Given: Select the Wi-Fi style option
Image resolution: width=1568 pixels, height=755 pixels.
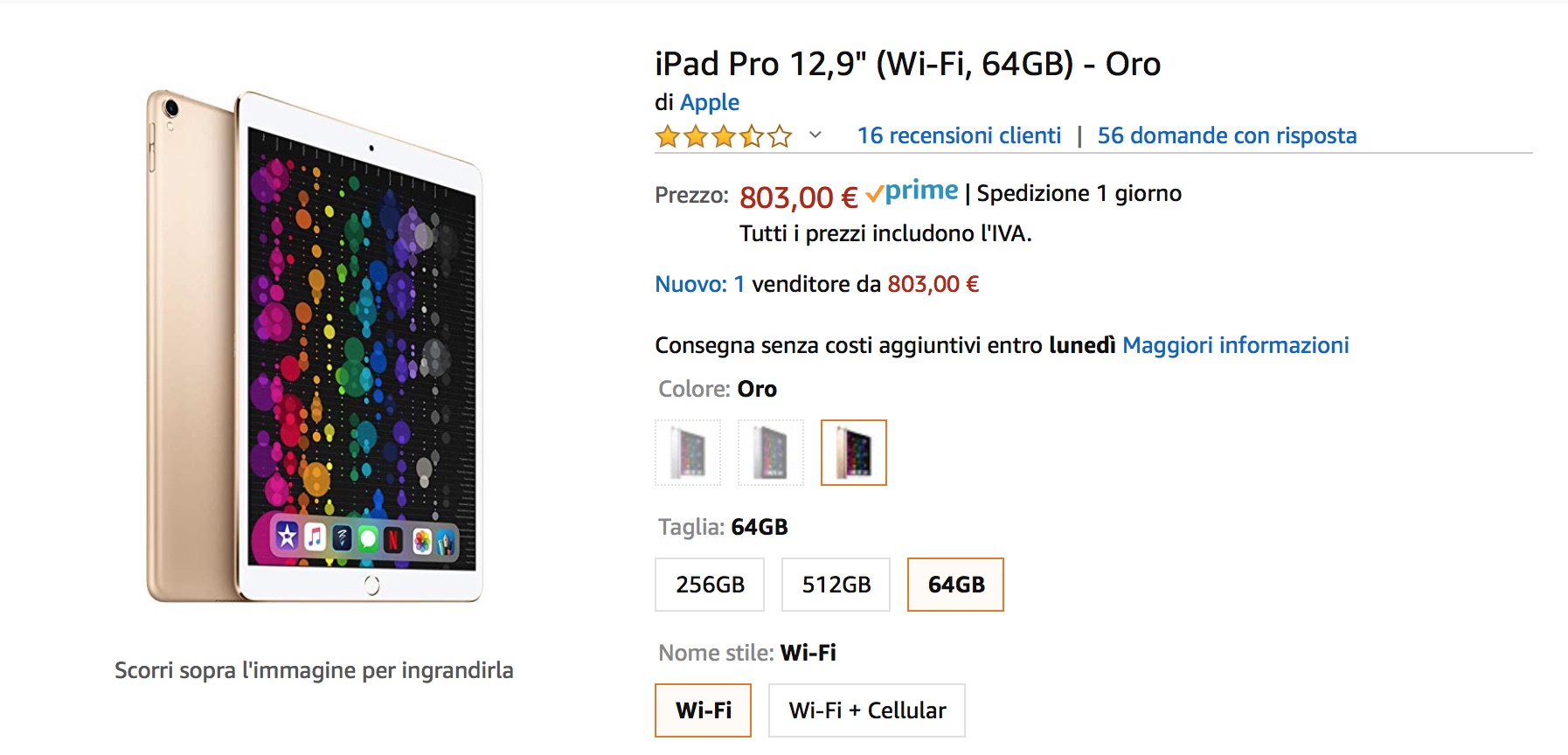Looking at the screenshot, I should point(703,710).
